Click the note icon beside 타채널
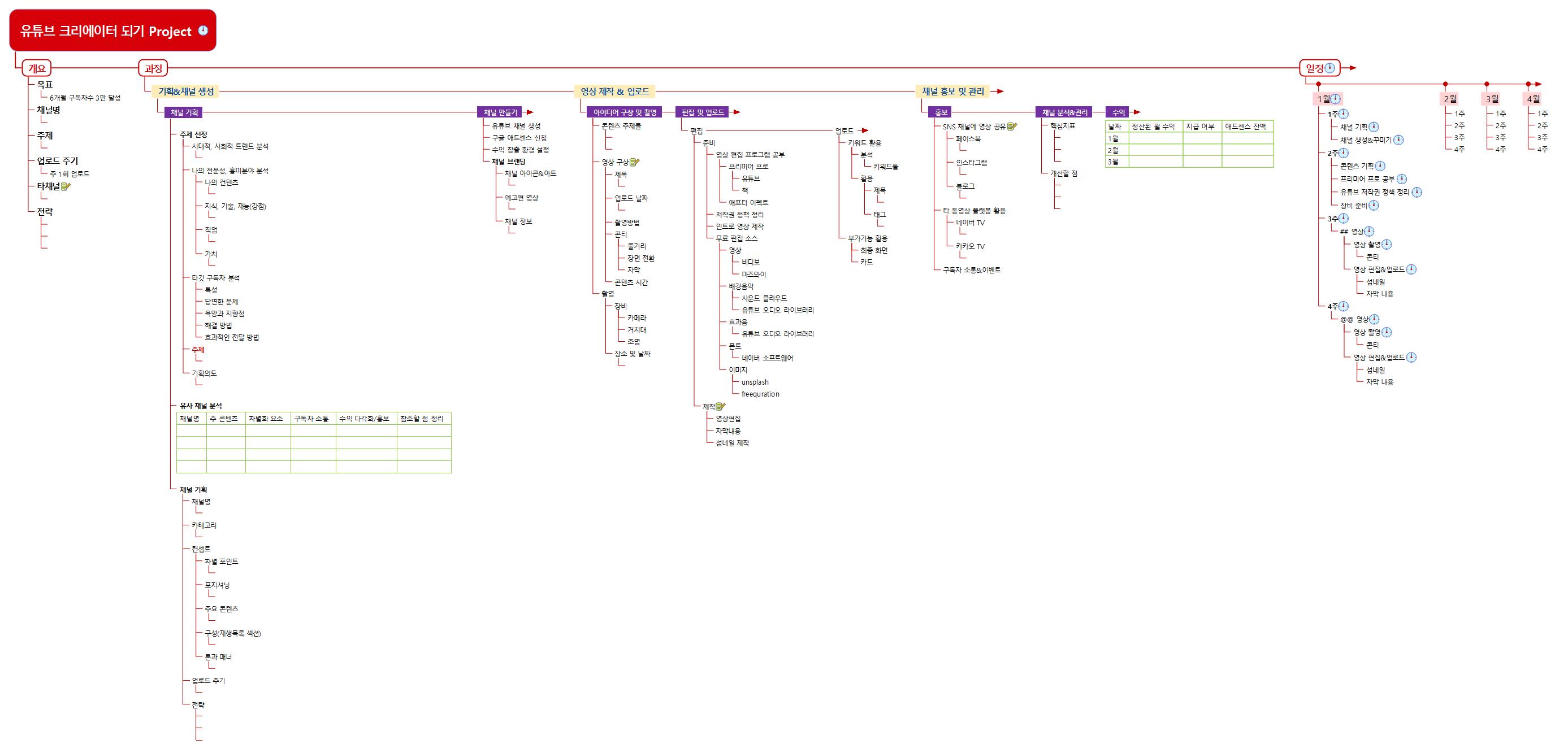1568x753 pixels. tap(66, 187)
